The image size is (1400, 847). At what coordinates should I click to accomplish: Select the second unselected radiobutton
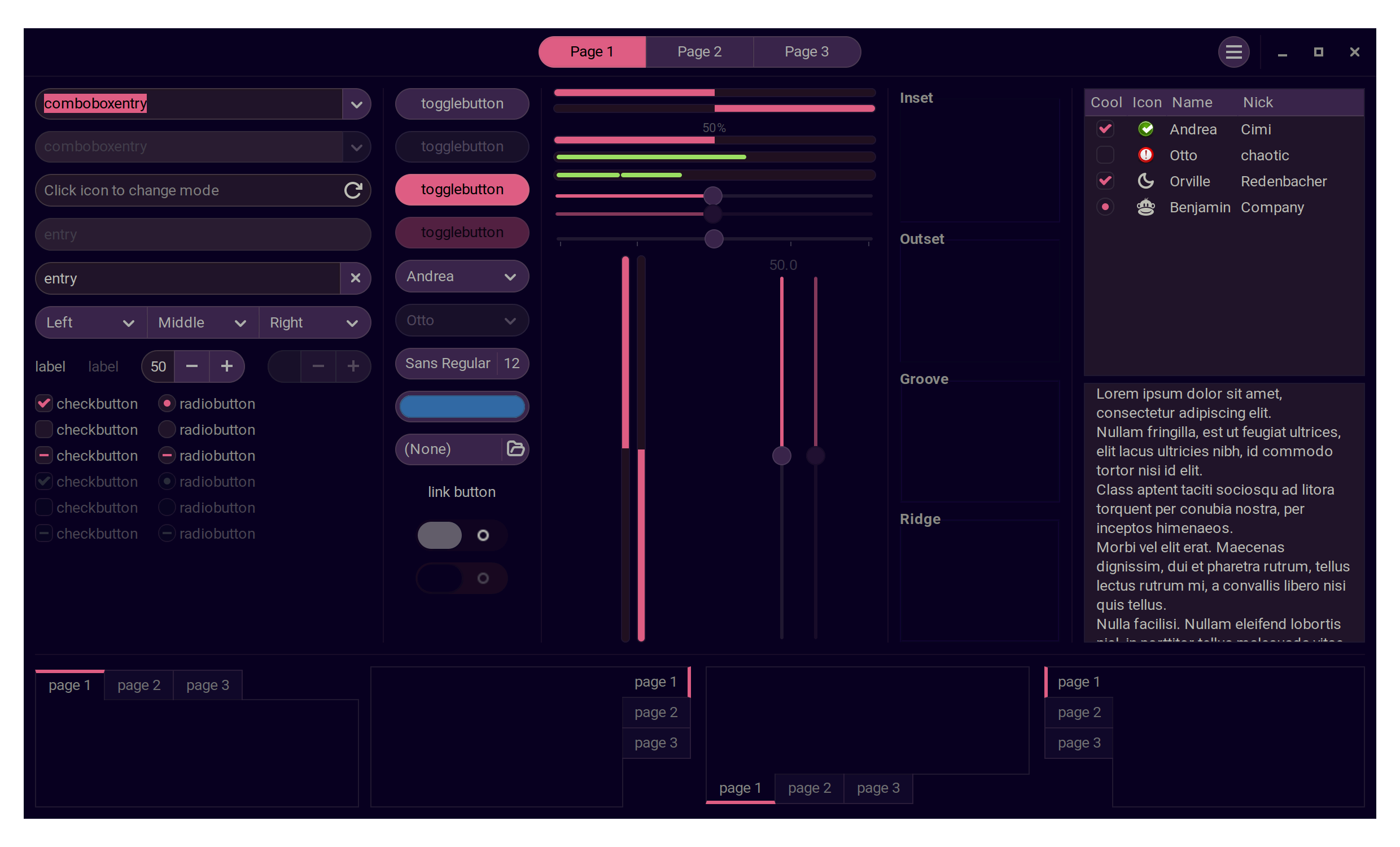pyautogui.click(x=167, y=430)
